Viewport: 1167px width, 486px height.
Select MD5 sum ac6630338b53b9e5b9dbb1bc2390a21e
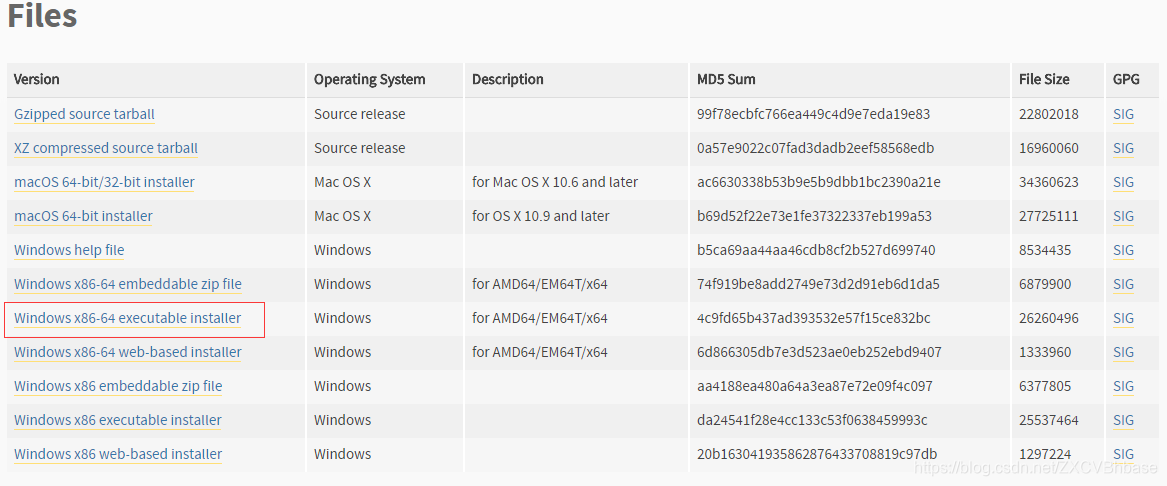(819, 182)
